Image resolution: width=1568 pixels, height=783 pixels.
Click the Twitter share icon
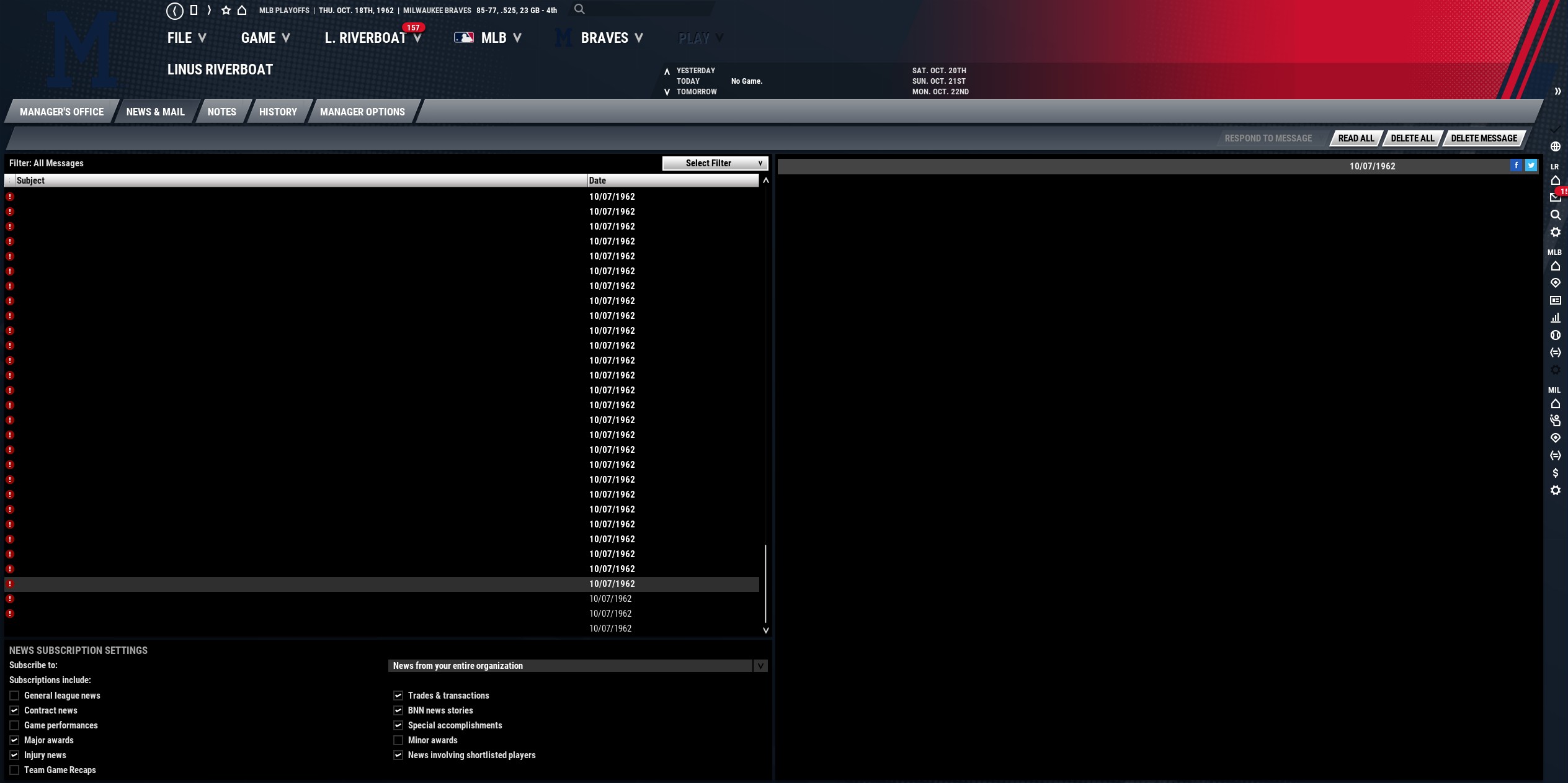pyautogui.click(x=1531, y=165)
